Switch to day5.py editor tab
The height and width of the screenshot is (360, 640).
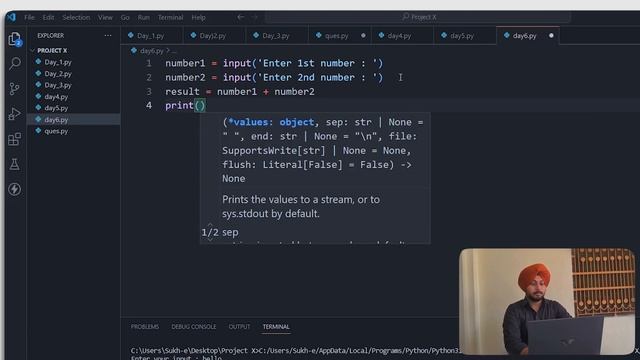point(465,36)
